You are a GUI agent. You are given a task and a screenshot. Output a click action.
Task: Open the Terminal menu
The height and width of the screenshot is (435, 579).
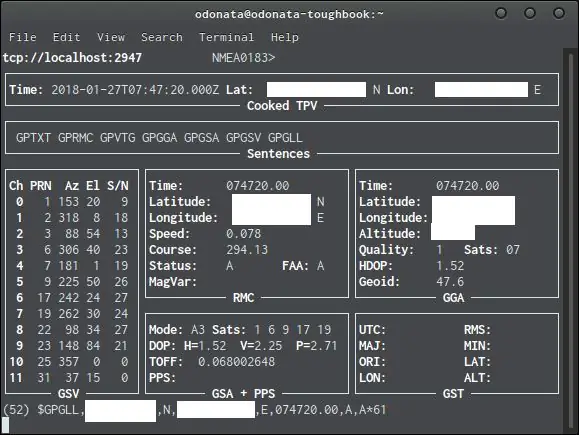tap(226, 37)
